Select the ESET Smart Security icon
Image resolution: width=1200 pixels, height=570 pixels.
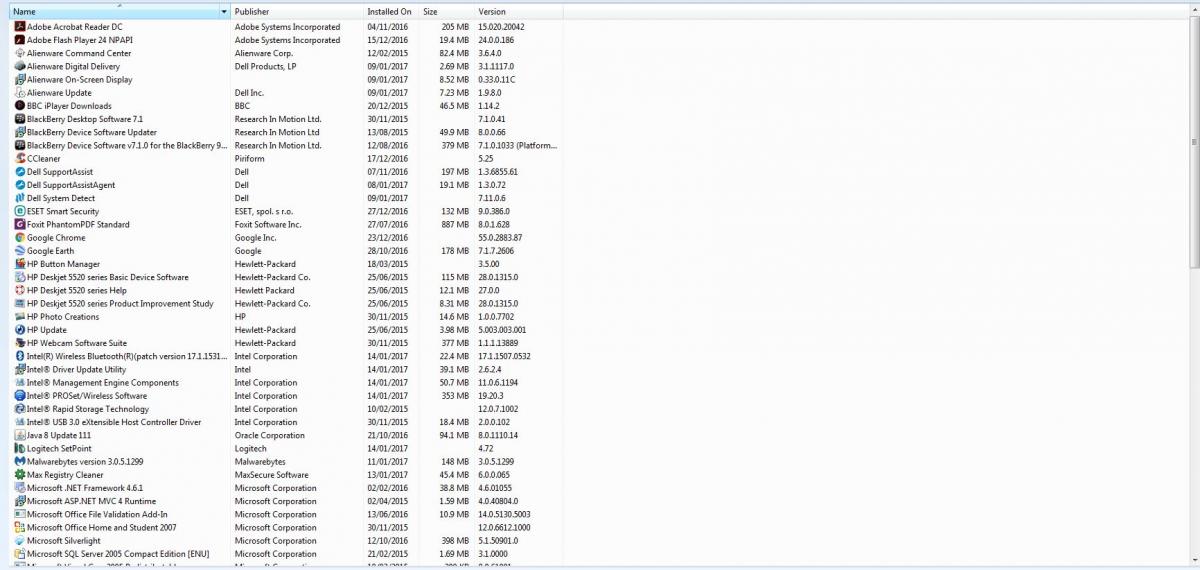(x=20, y=211)
